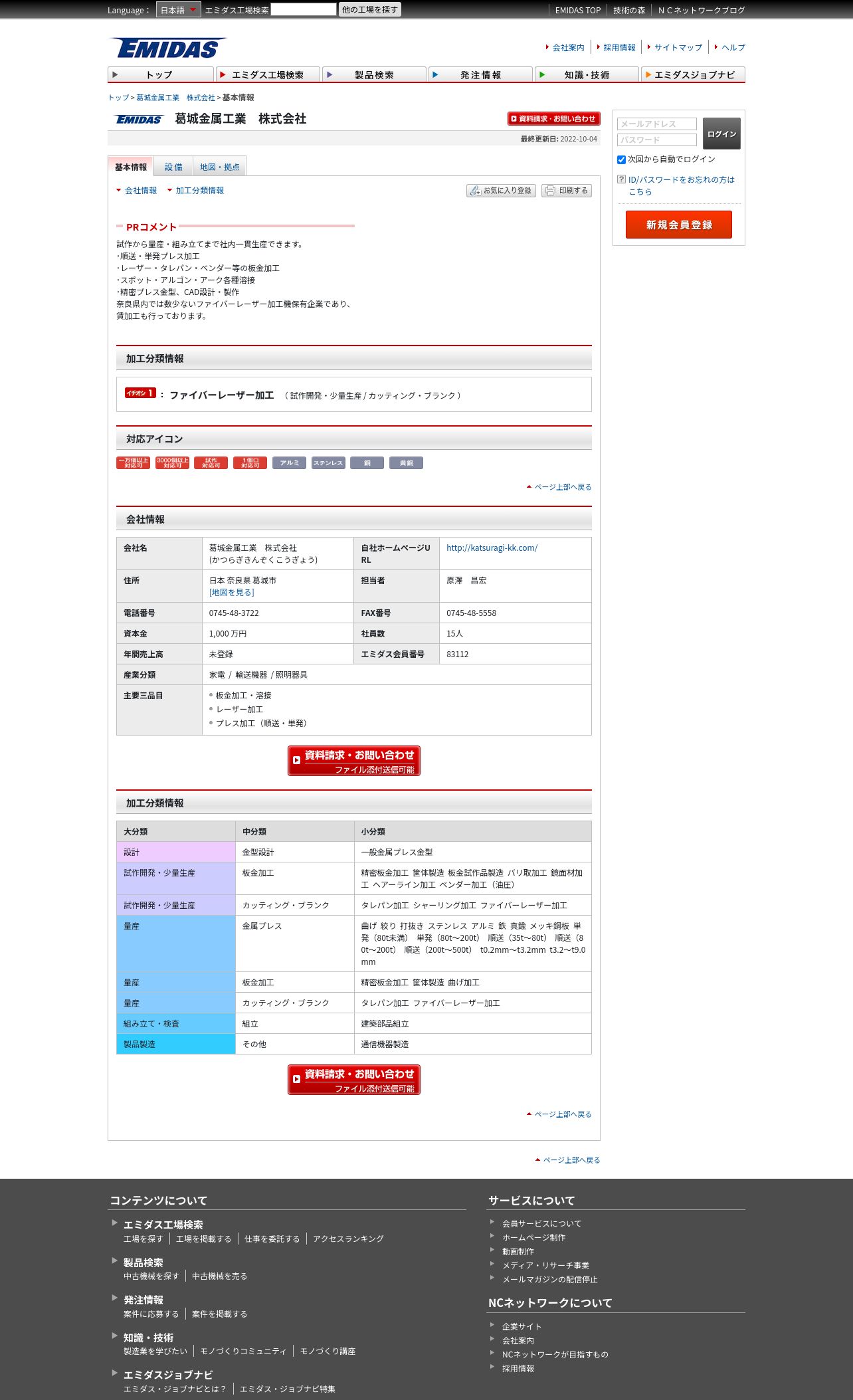Open 技術の森 link in header
The width and height of the screenshot is (853, 1400).
[629, 11]
